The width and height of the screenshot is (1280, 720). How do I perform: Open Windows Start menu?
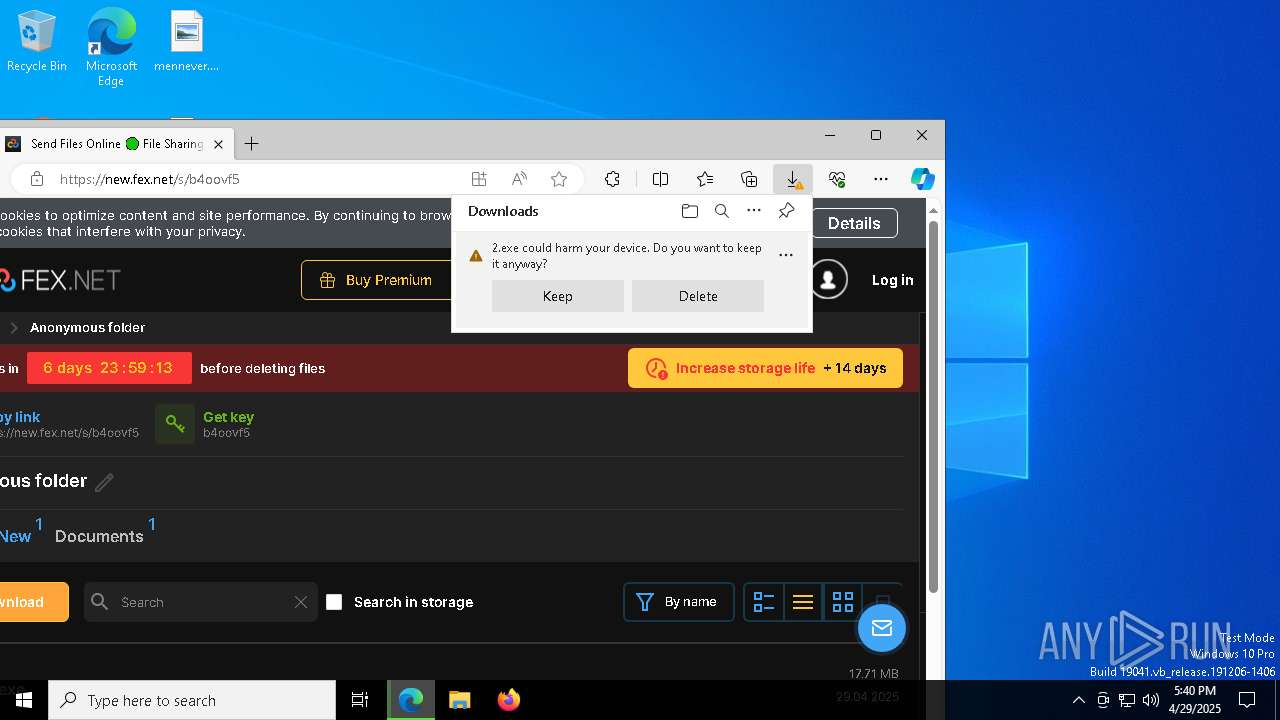[x=24, y=700]
